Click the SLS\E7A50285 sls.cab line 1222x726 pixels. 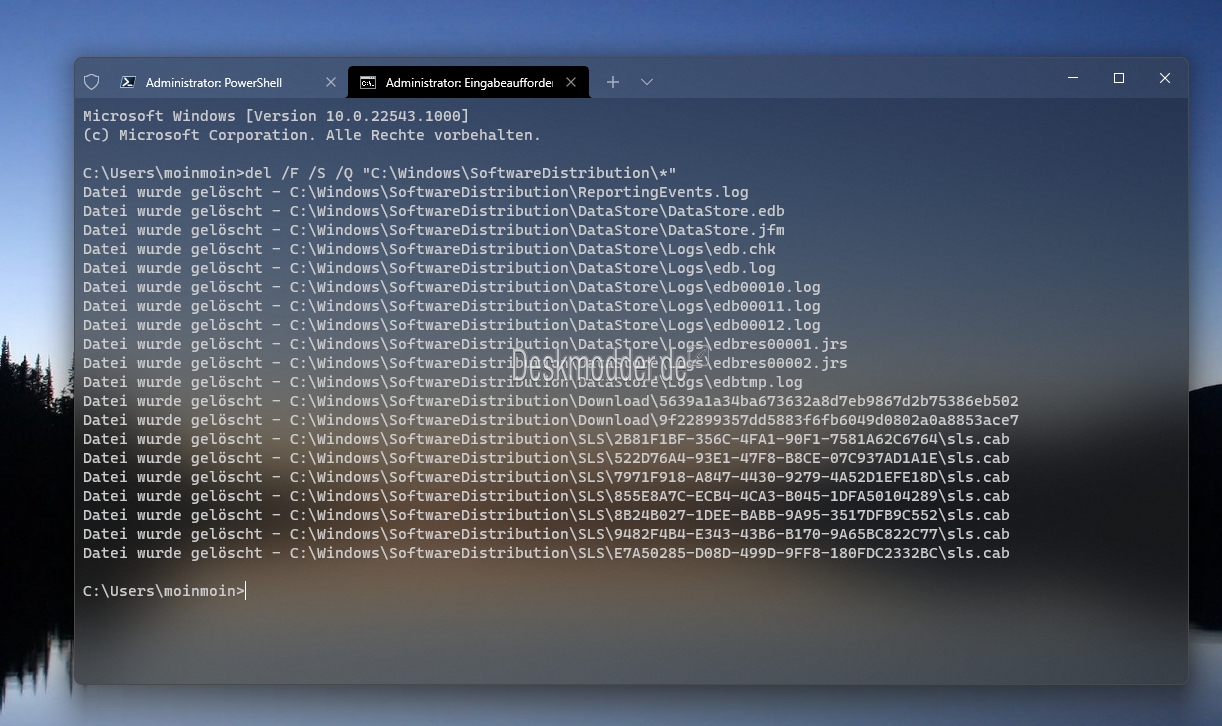[x=546, y=553]
